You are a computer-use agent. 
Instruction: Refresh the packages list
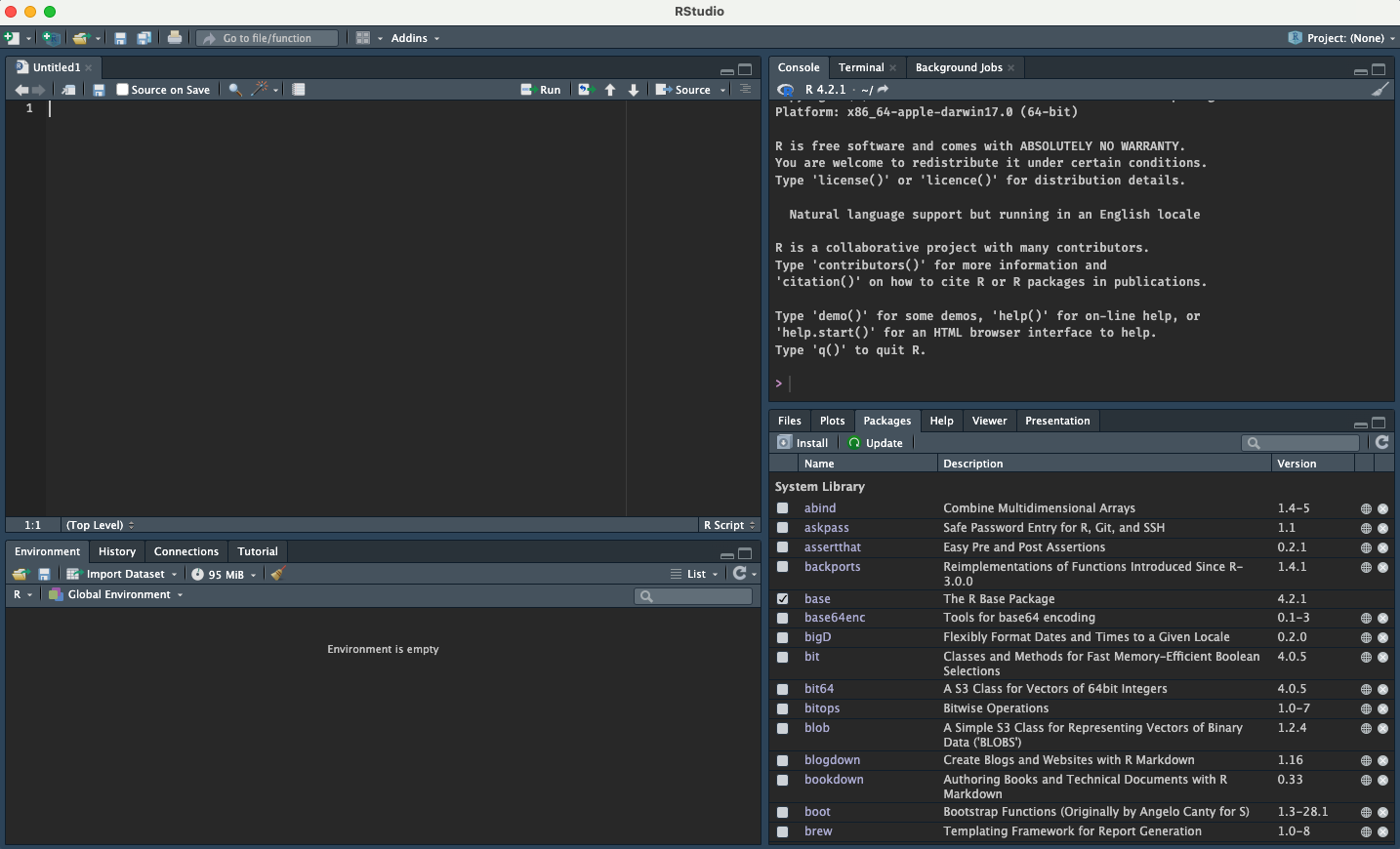click(1382, 443)
